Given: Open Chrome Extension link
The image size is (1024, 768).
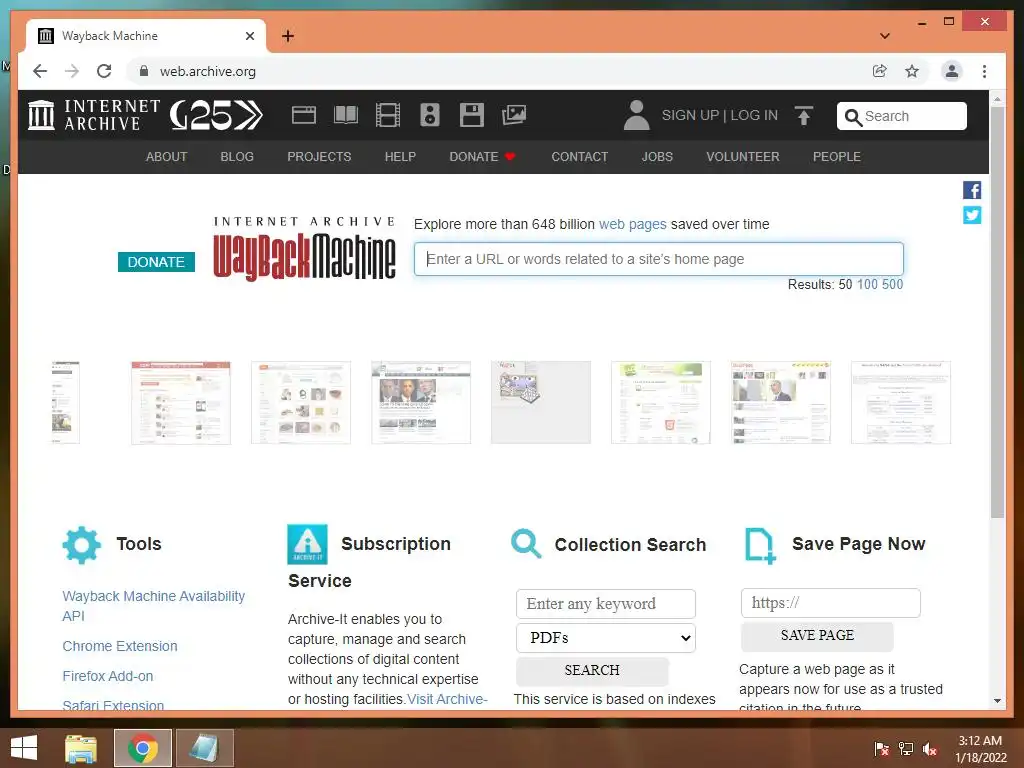Looking at the screenshot, I should click(120, 646).
